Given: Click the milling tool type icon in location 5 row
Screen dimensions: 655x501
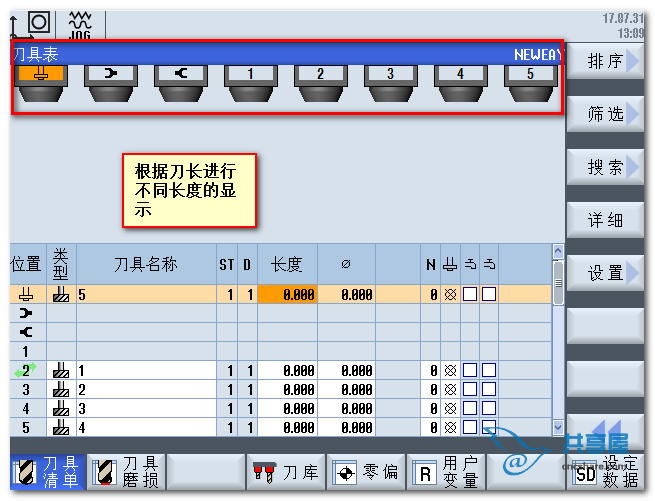Looking at the screenshot, I should (61, 427).
